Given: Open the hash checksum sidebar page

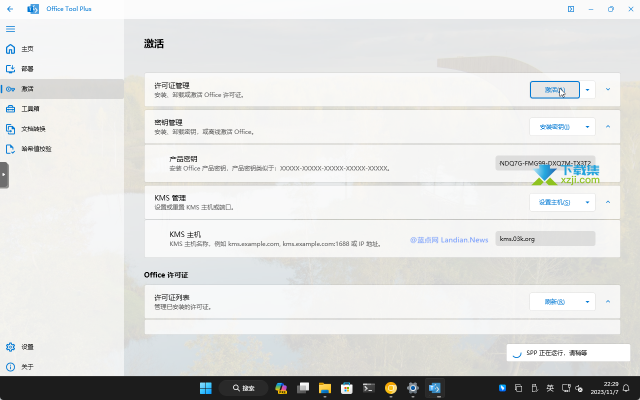Looking at the screenshot, I should pos(62,149).
